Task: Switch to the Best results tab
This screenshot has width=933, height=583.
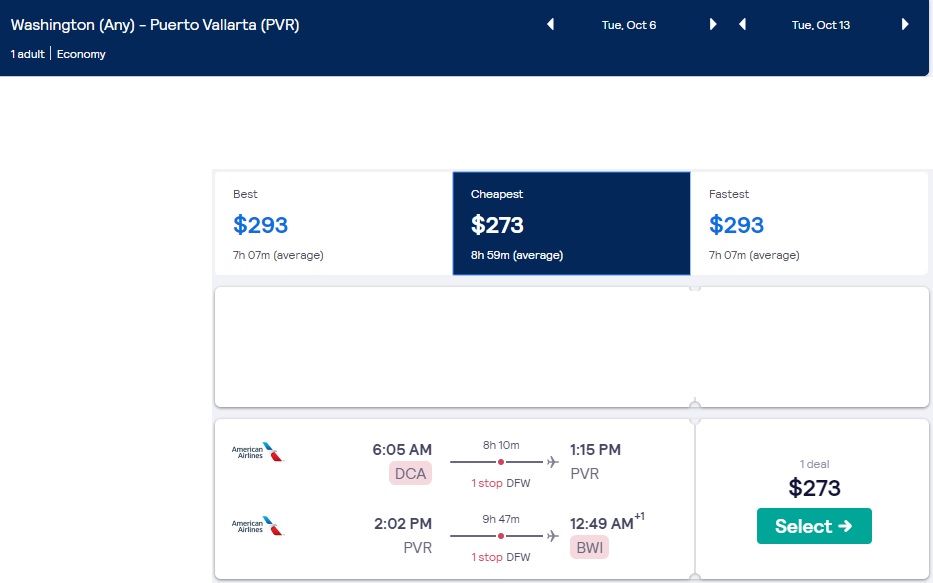Action: (x=333, y=220)
